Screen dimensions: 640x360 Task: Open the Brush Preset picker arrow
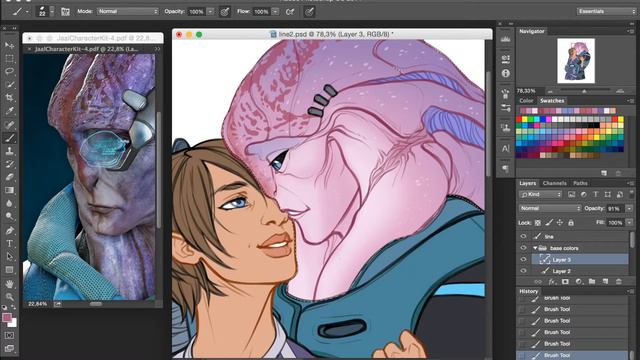point(52,11)
